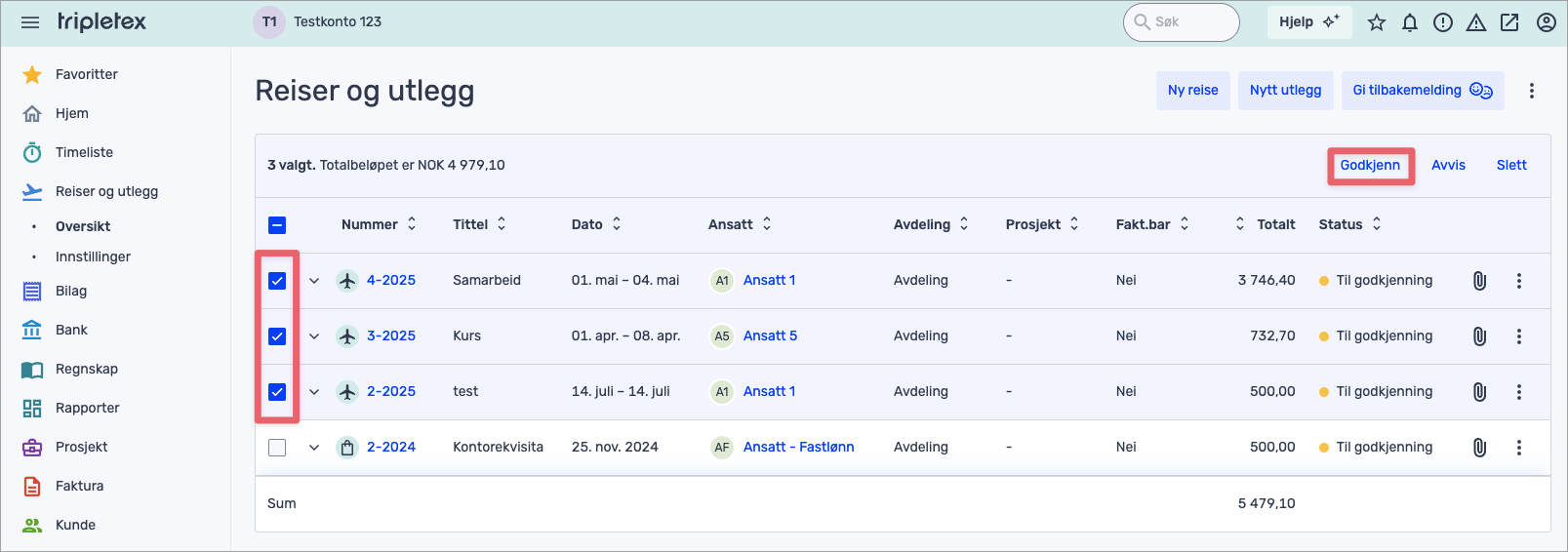Screen dimensions: 1568x552
Task: Select Innstillinger under Reiser og utlegg
Action: [x=93, y=256]
